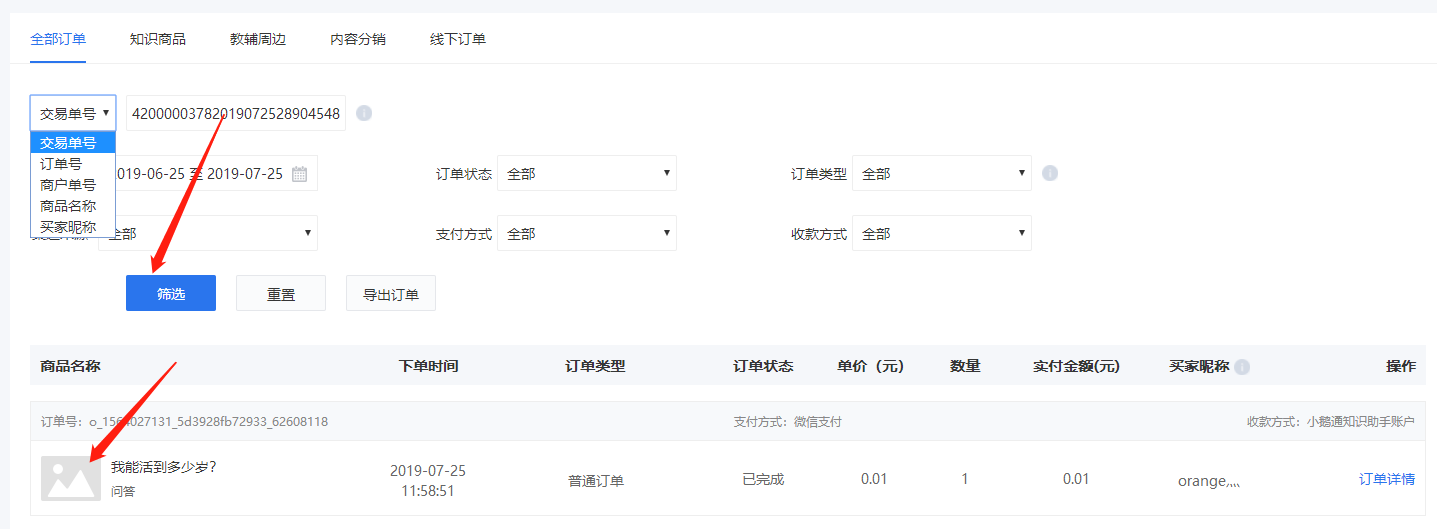This screenshot has width=1437, height=529.
Task: Click the 导出订单 button
Action: click(x=391, y=293)
